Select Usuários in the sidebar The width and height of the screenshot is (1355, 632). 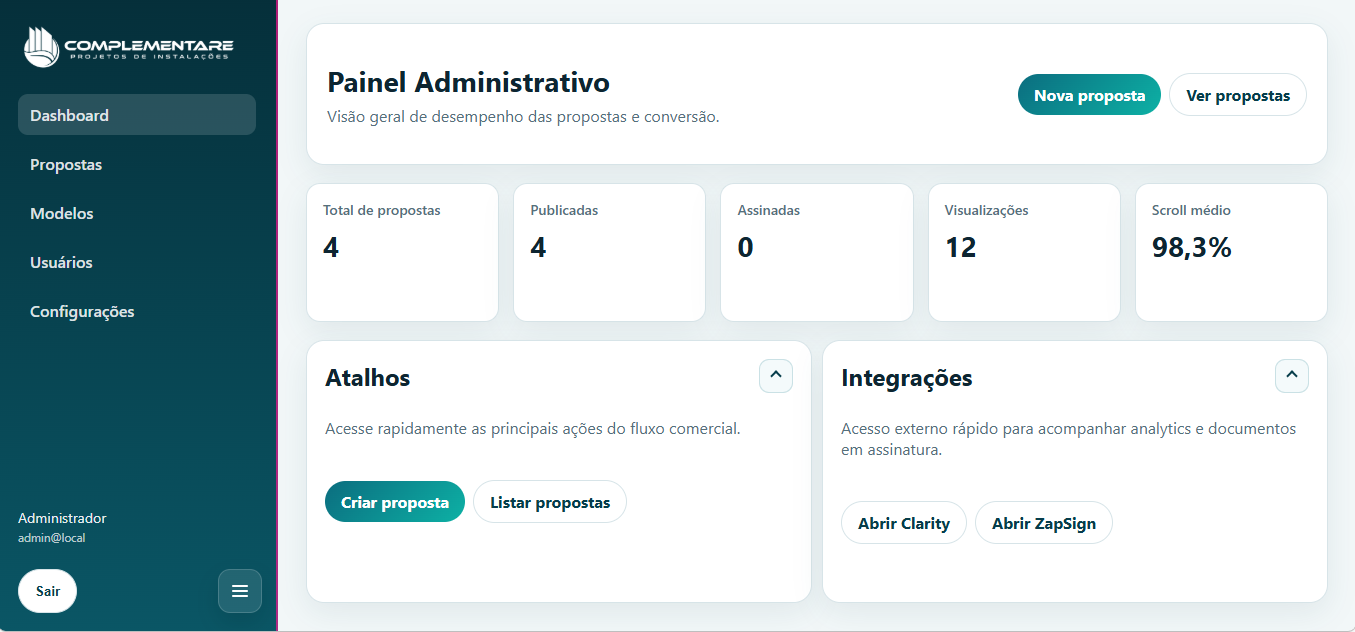[x=137, y=262]
